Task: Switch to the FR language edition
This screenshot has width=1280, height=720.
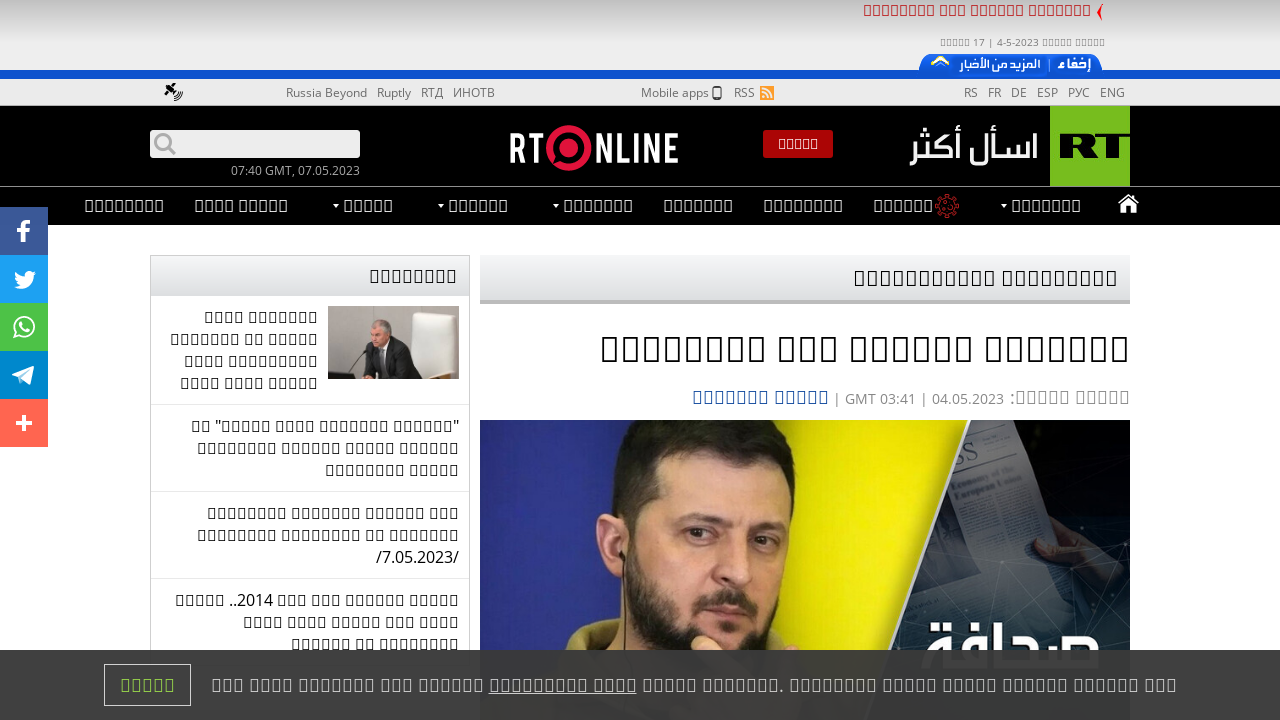Action: click(994, 93)
